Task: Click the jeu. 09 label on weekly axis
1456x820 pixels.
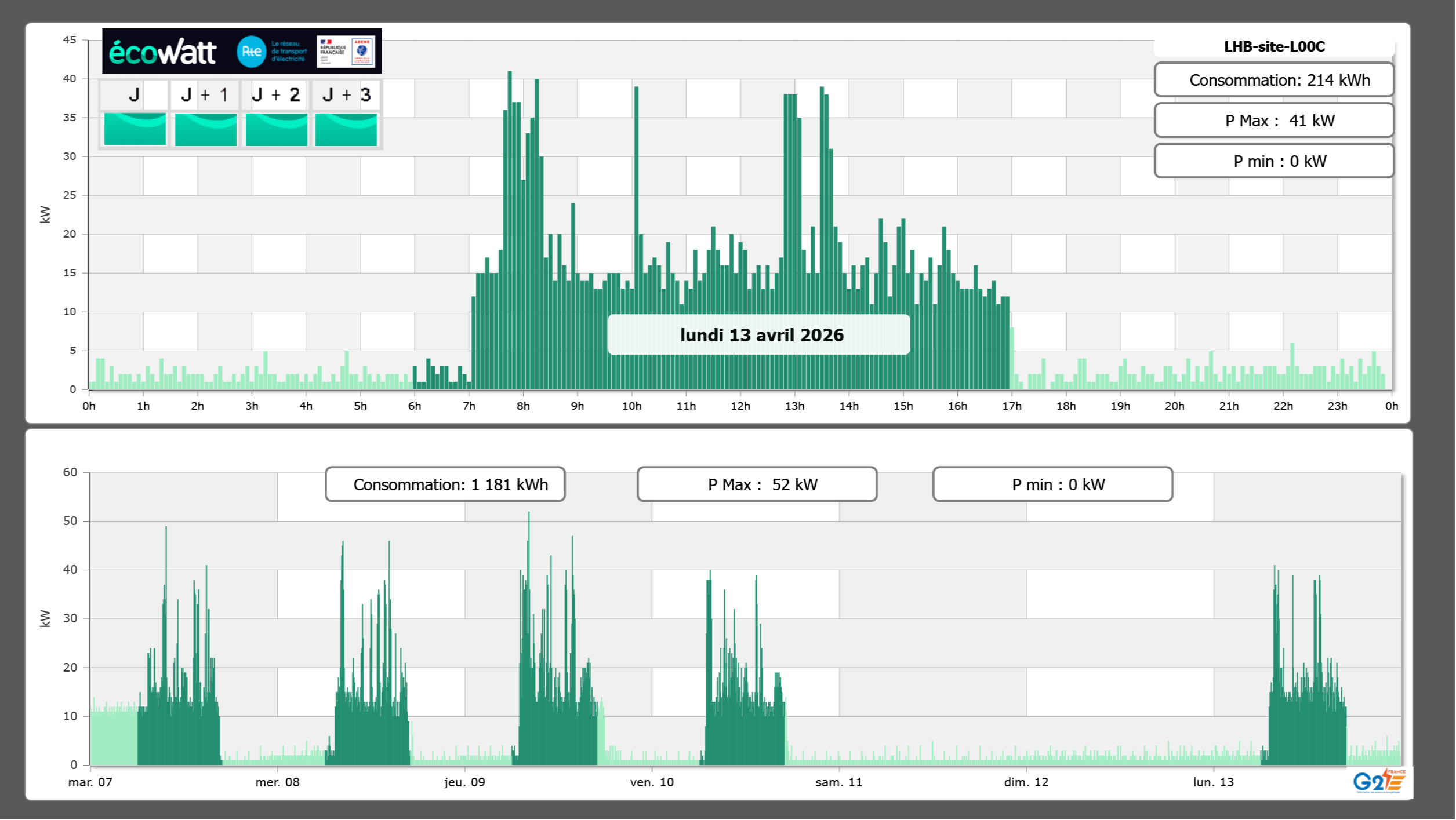Action: (464, 782)
